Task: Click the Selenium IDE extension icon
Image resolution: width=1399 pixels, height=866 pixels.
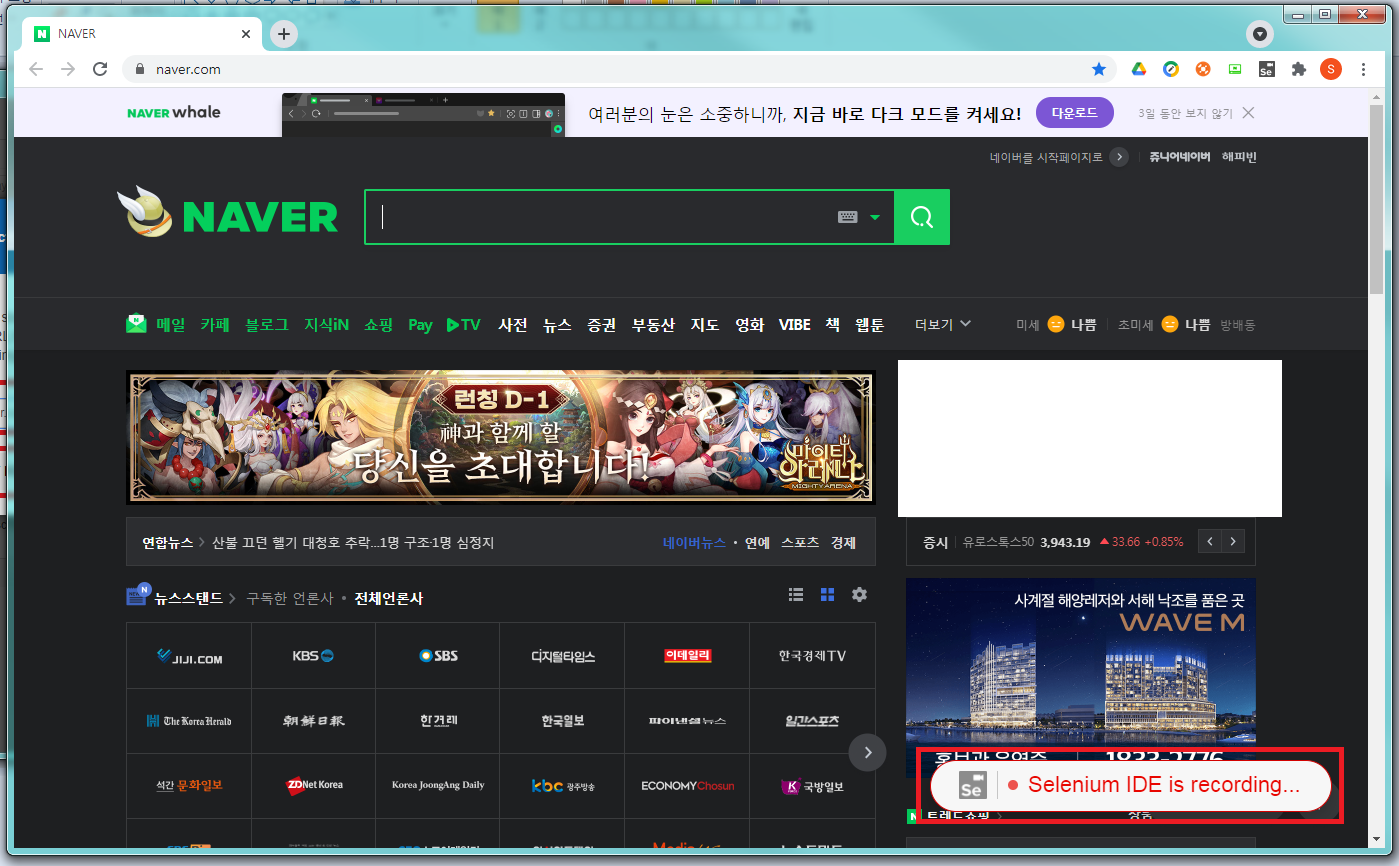Action: (x=1266, y=69)
